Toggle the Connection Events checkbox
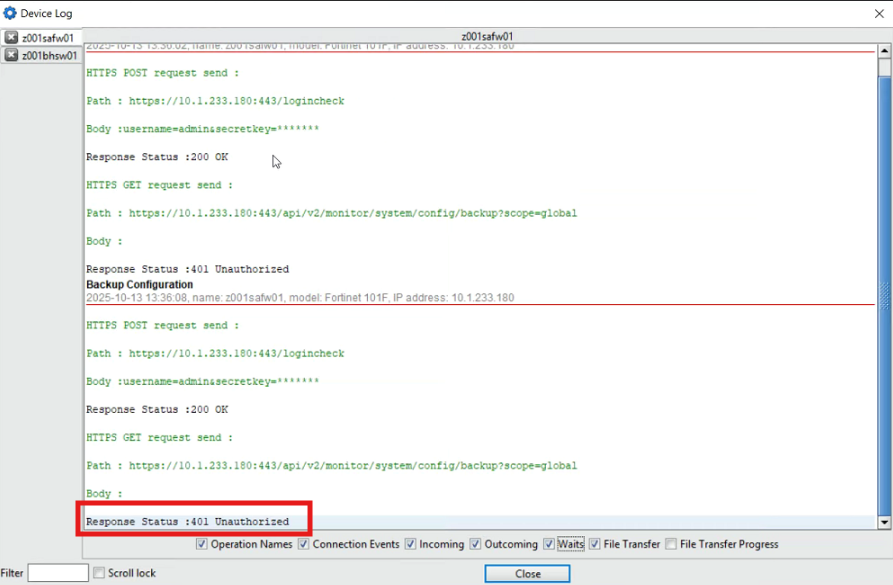Viewport: 893px width, 585px height. coord(304,544)
